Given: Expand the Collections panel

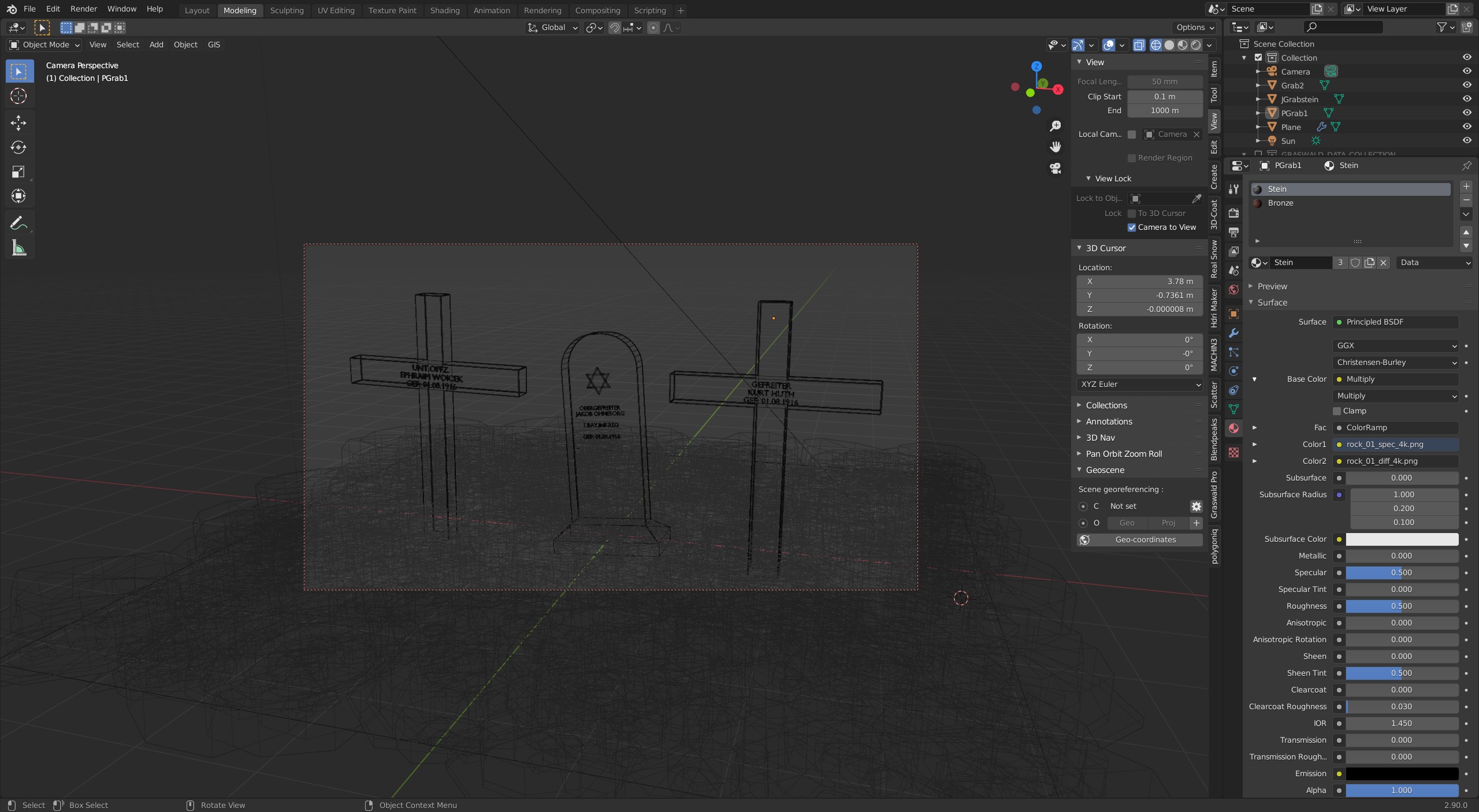Looking at the screenshot, I should [1106, 405].
